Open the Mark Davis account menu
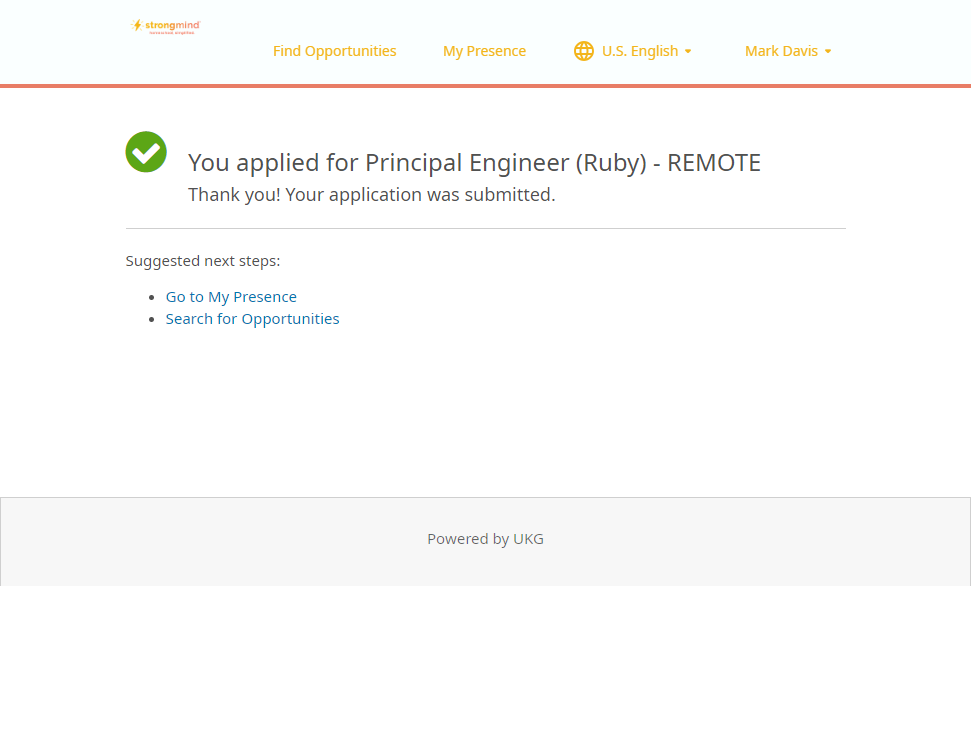 click(781, 51)
